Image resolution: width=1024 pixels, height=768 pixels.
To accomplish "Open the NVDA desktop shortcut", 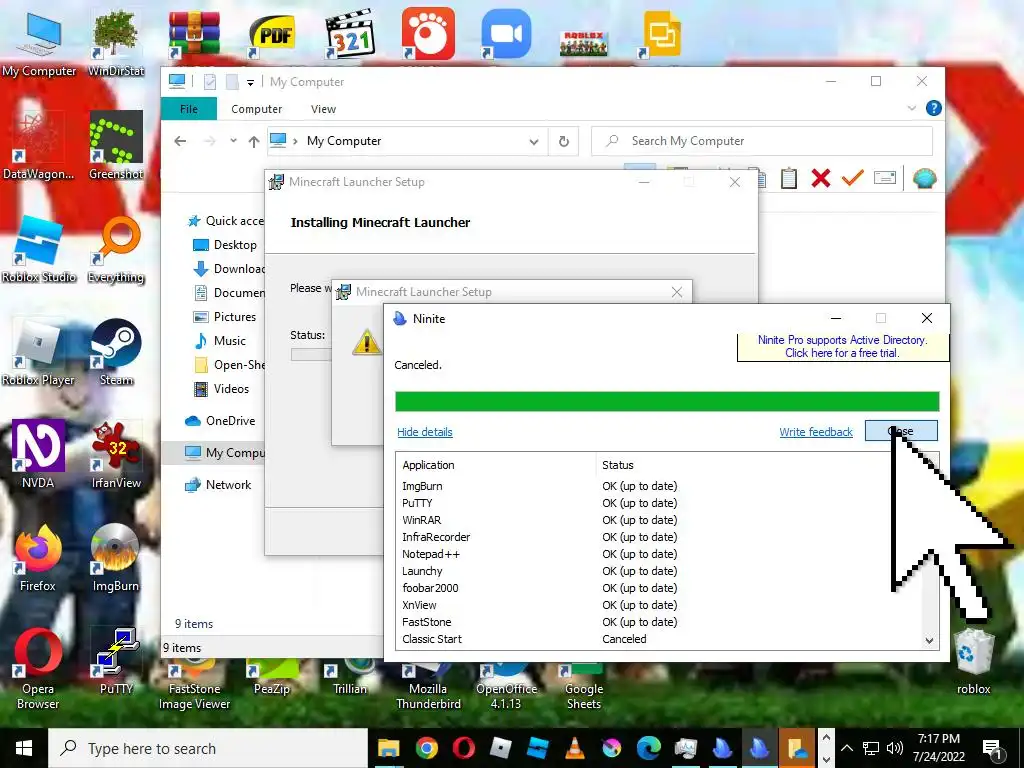I will [x=38, y=455].
